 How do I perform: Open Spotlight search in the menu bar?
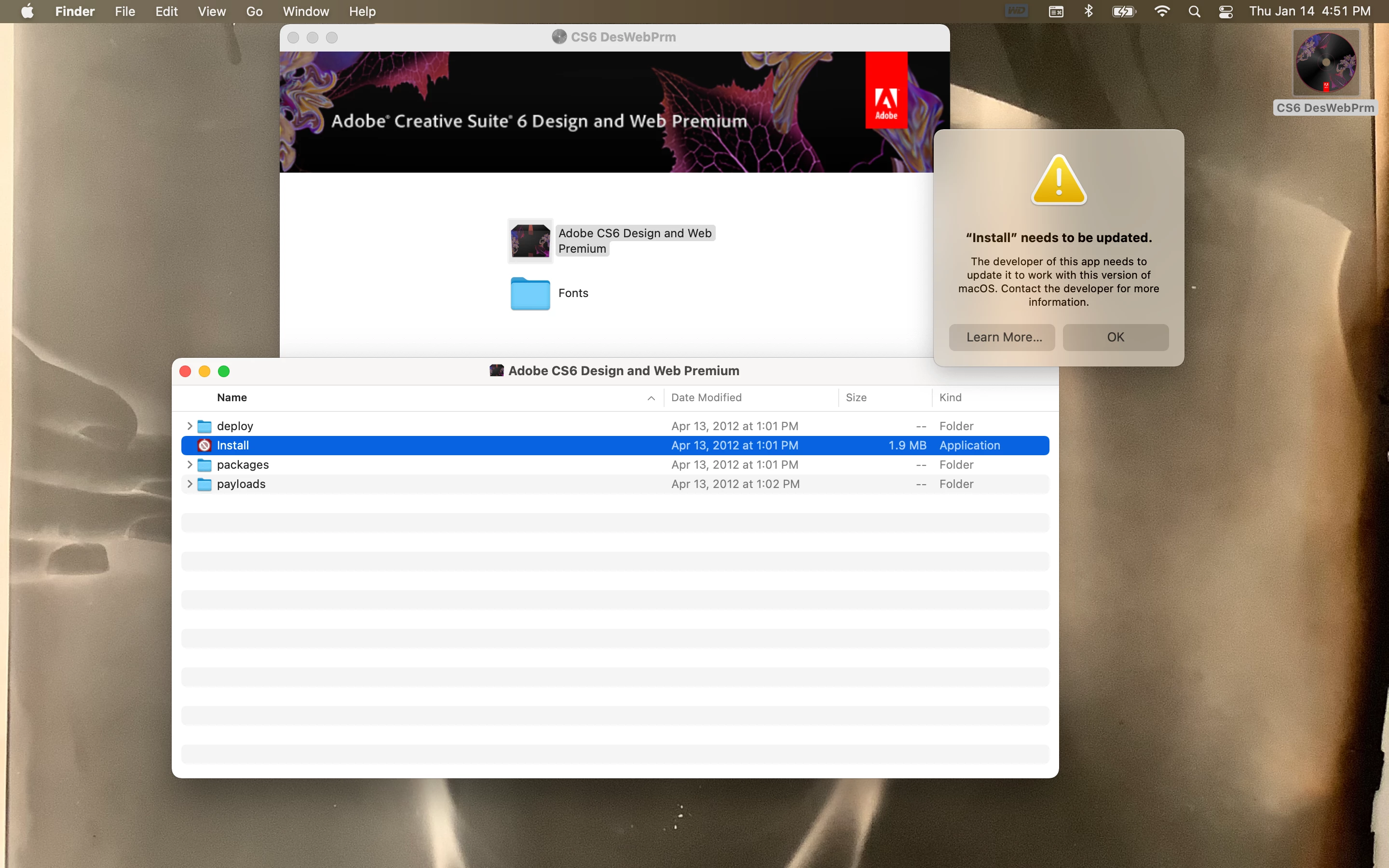1194,12
